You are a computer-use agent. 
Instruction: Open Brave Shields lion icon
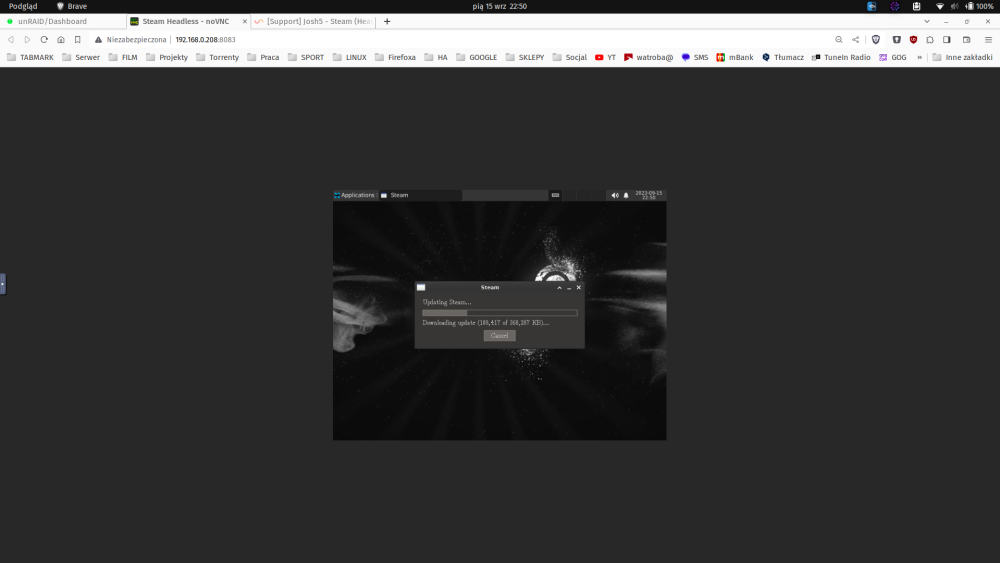point(876,40)
